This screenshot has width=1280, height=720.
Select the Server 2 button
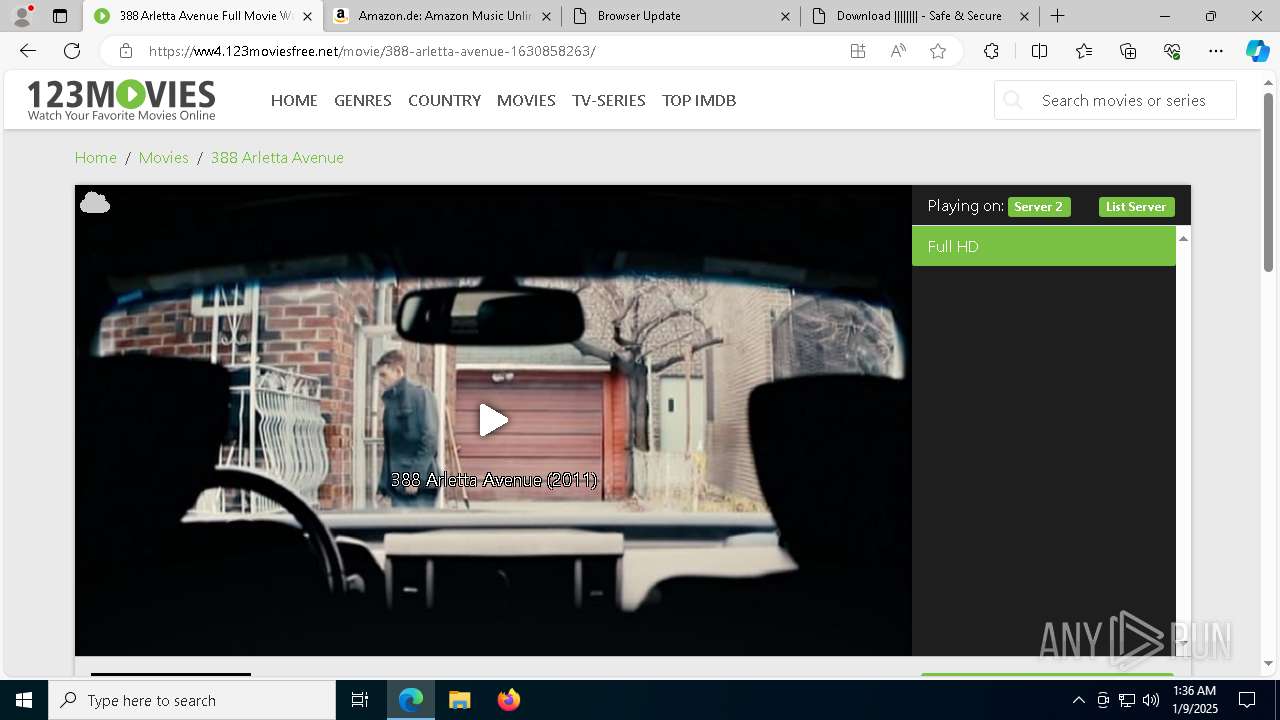(x=1038, y=207)
